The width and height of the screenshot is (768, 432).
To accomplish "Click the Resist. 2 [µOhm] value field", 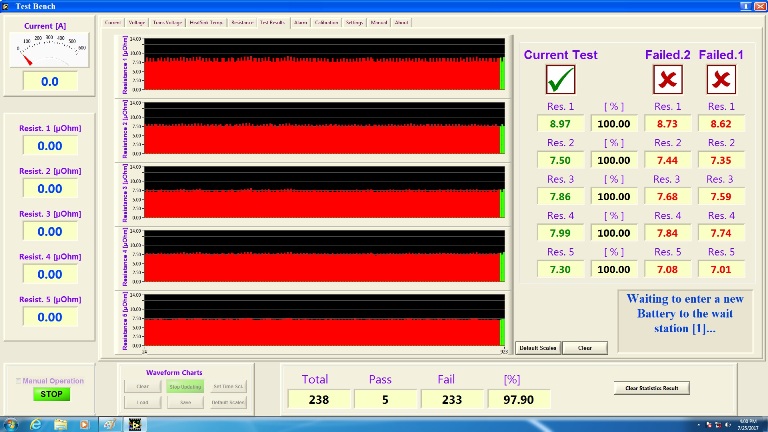I will (x=50, y=189).
